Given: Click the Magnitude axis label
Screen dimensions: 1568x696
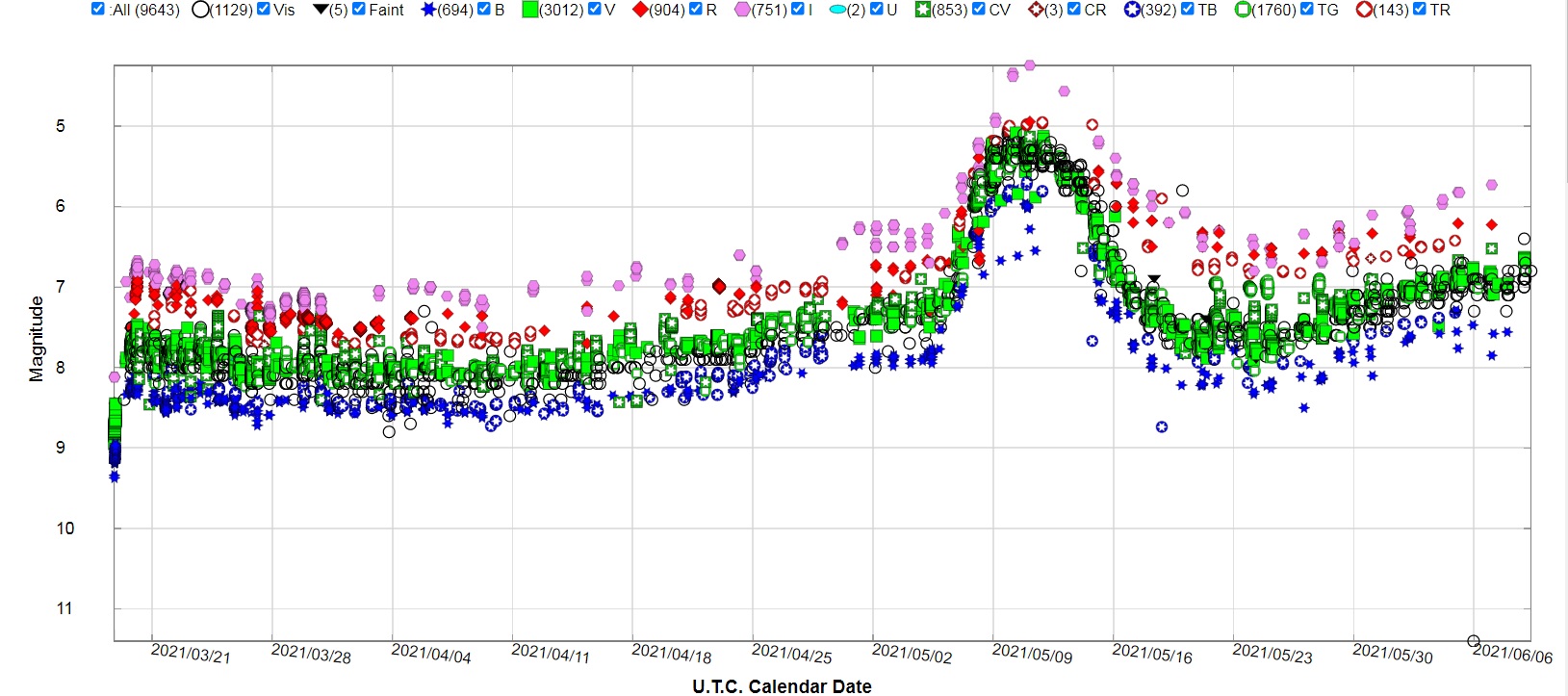Looking at the screenshot, I should (x=37, y=339).
